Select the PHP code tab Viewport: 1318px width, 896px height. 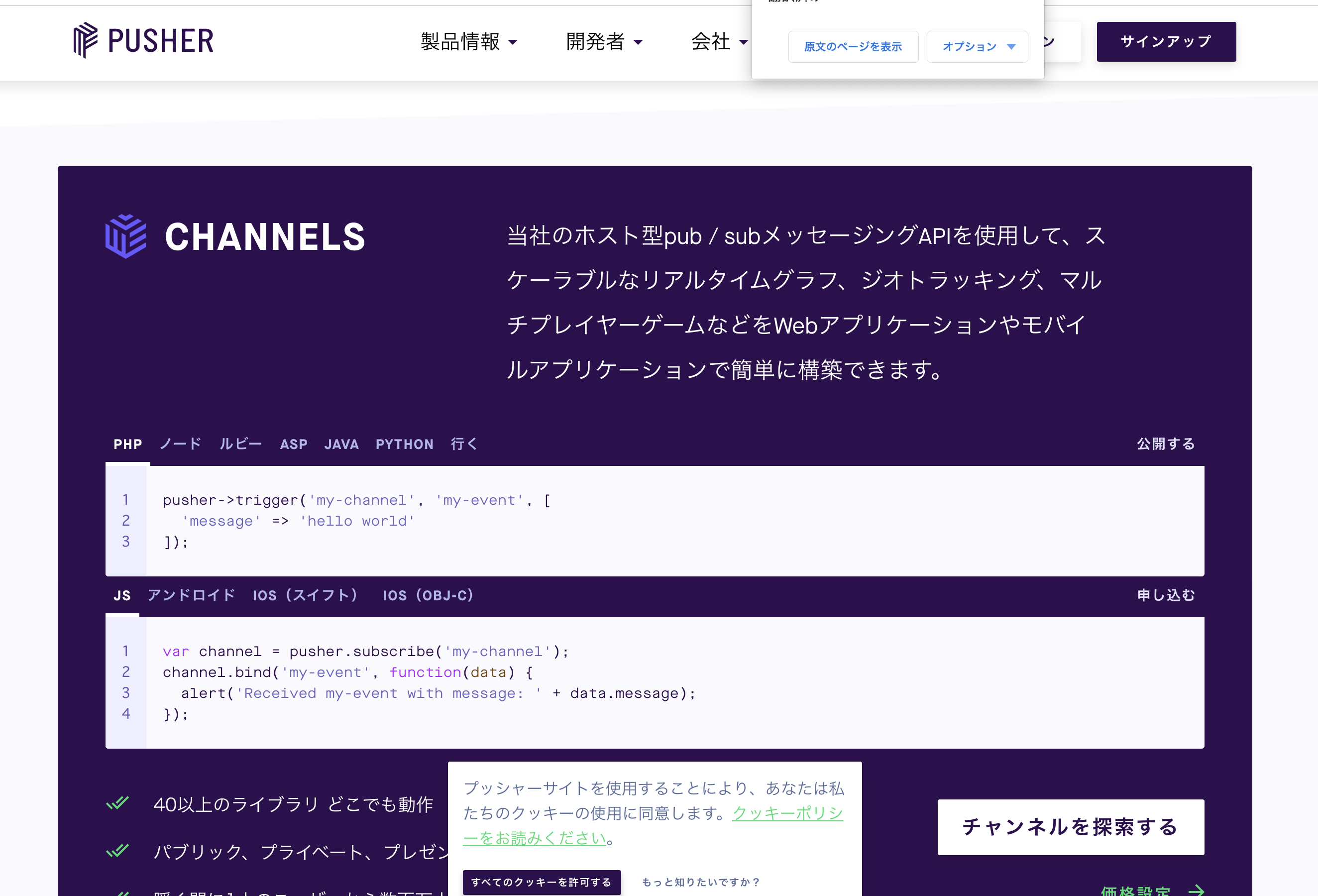tap(127, 444)
